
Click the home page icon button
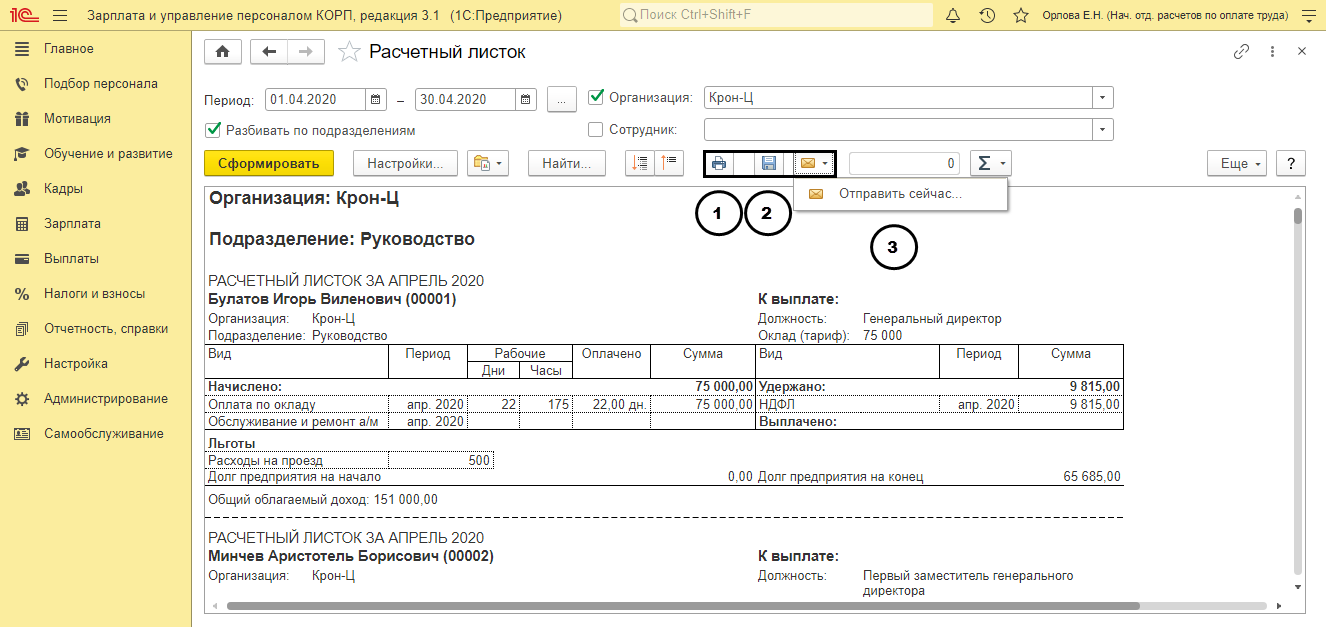pyautogui.click(x=222, y=53)
